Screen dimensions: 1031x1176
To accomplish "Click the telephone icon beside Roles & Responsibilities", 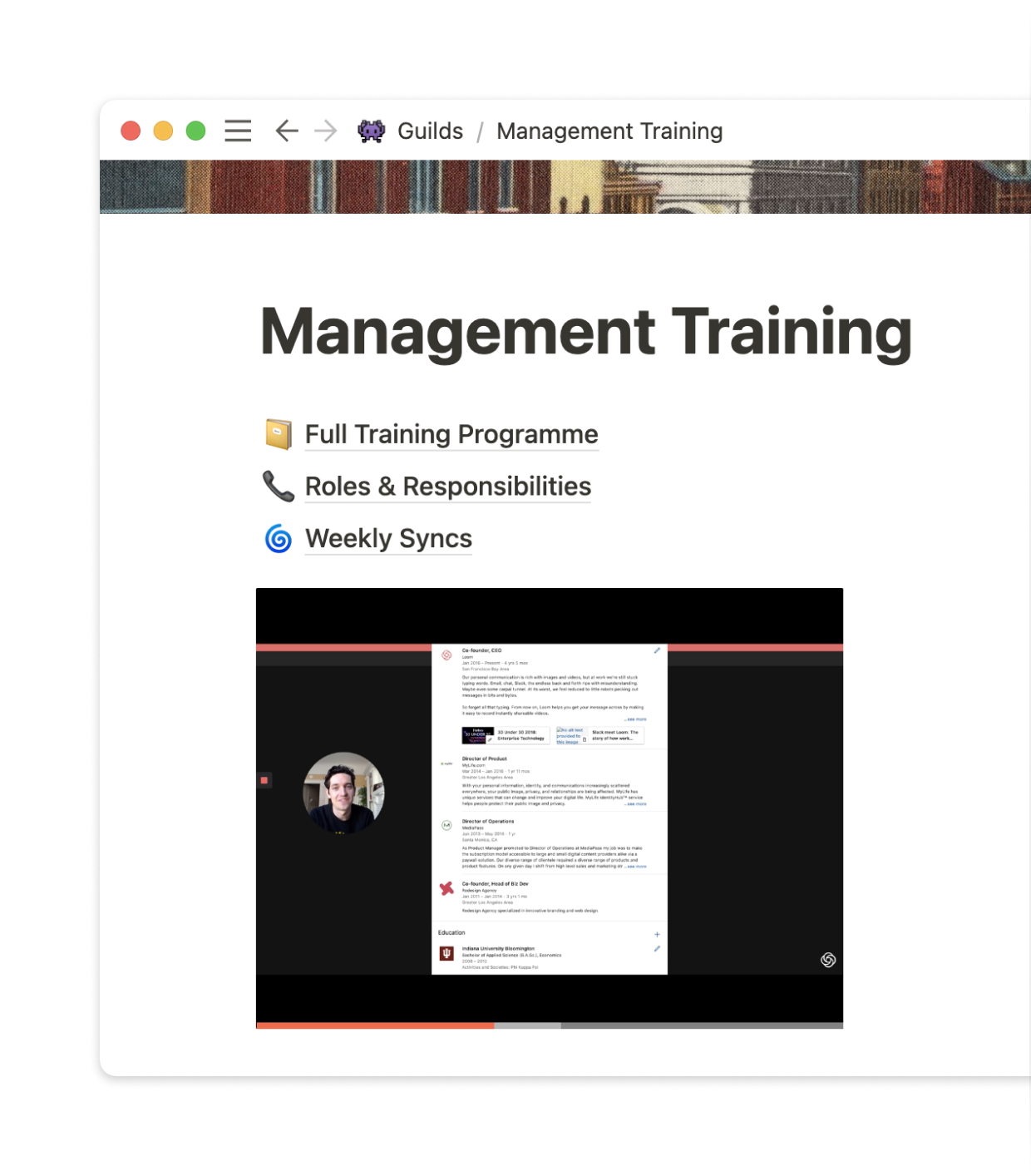I will point(279,487).
